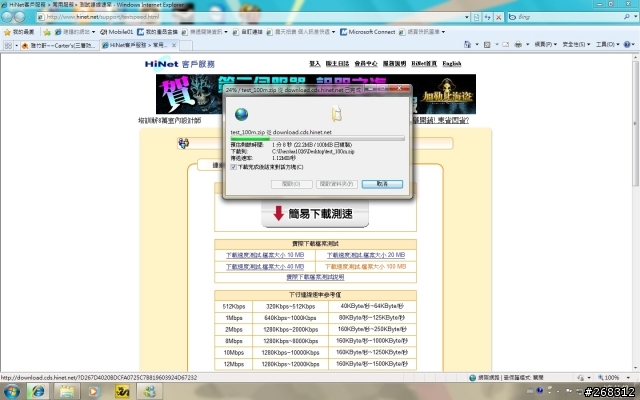Open the Print options dropdown arrow
The image size is (640, 400).
[527, 44]
